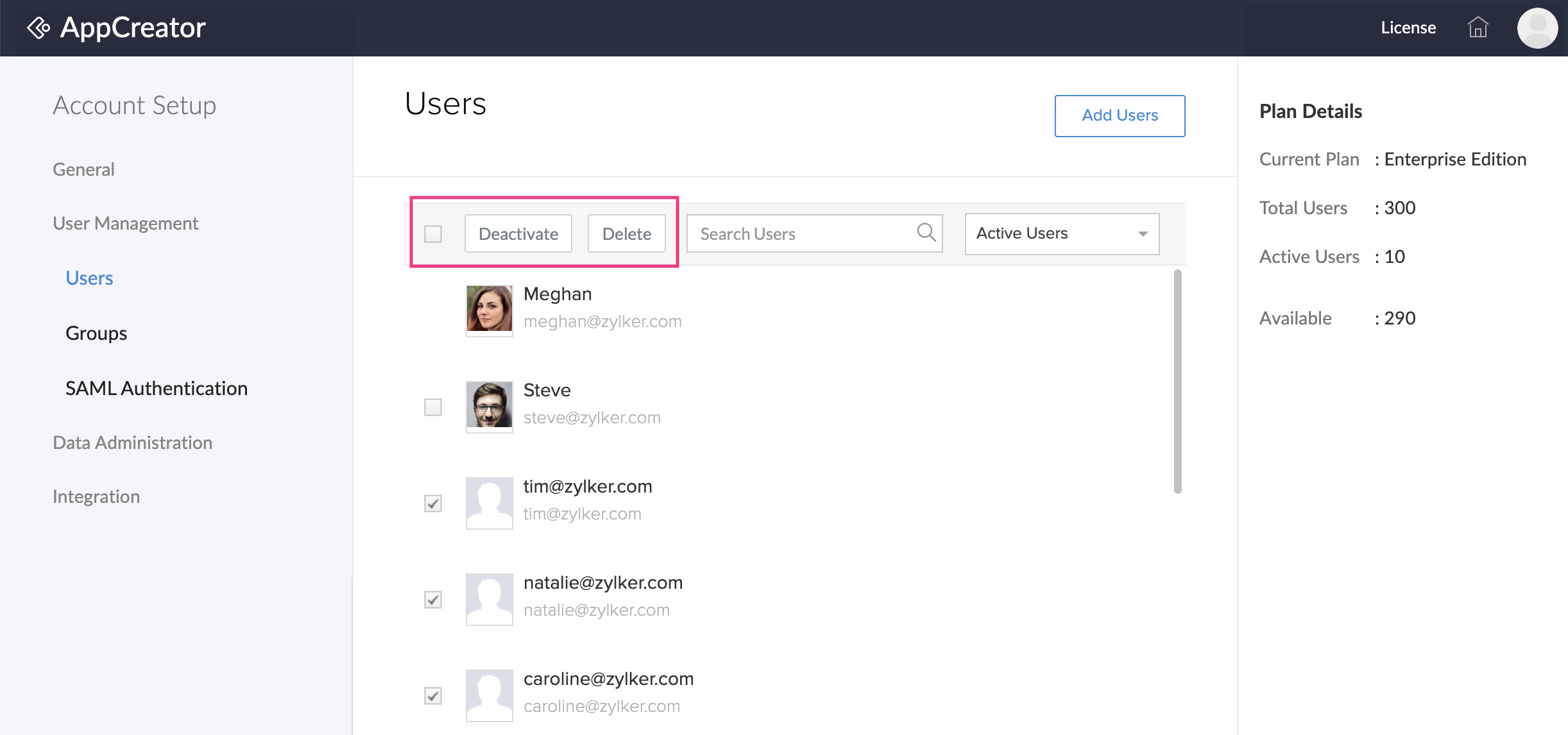This screenshot has height=735, width=1568.
Task: Open the Active Users filter dropdown
Action: pyautogui.click(x=1062, y=233)
